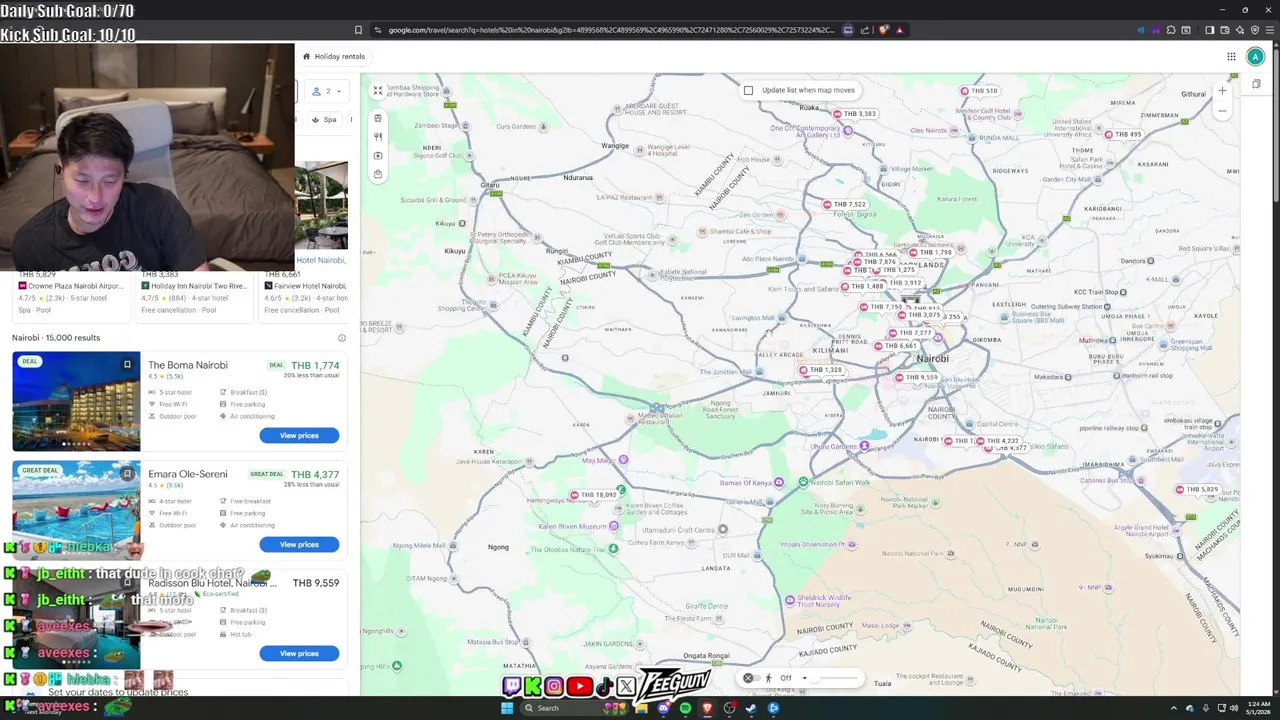Click the THB 3,383 map price pin
This screenshot has width=1280, height=720.
pyautogui.click(x=854, y=114)
